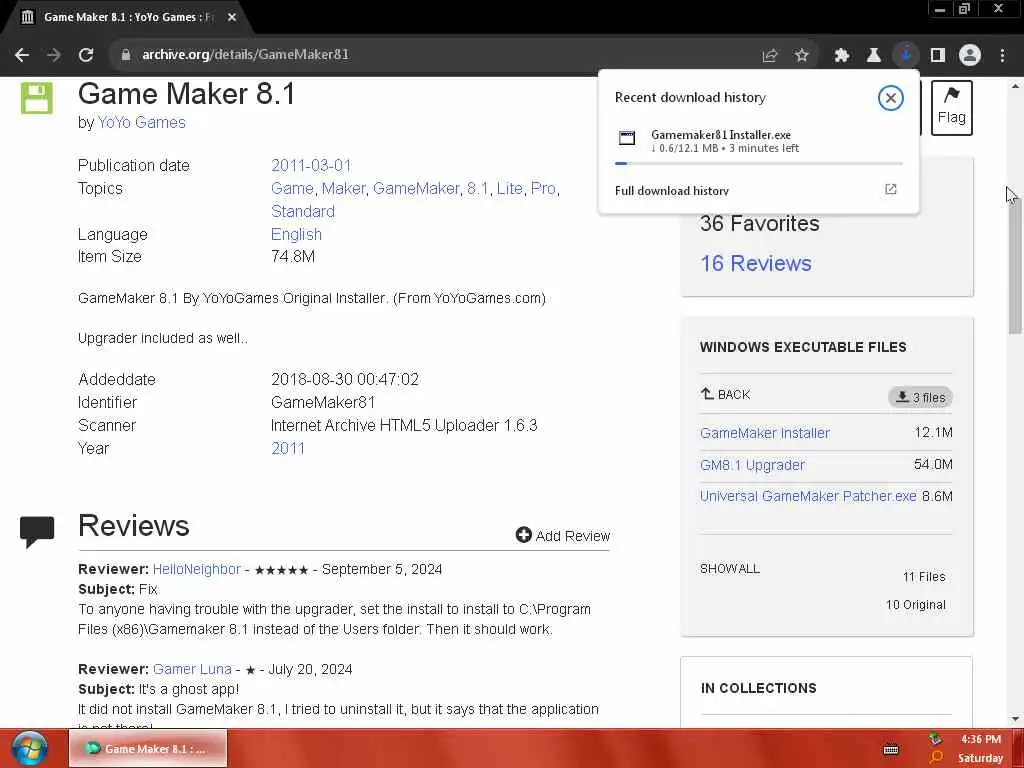Reload the archive.org page
Screen dimensions: 1024x768
coord(86,55)
